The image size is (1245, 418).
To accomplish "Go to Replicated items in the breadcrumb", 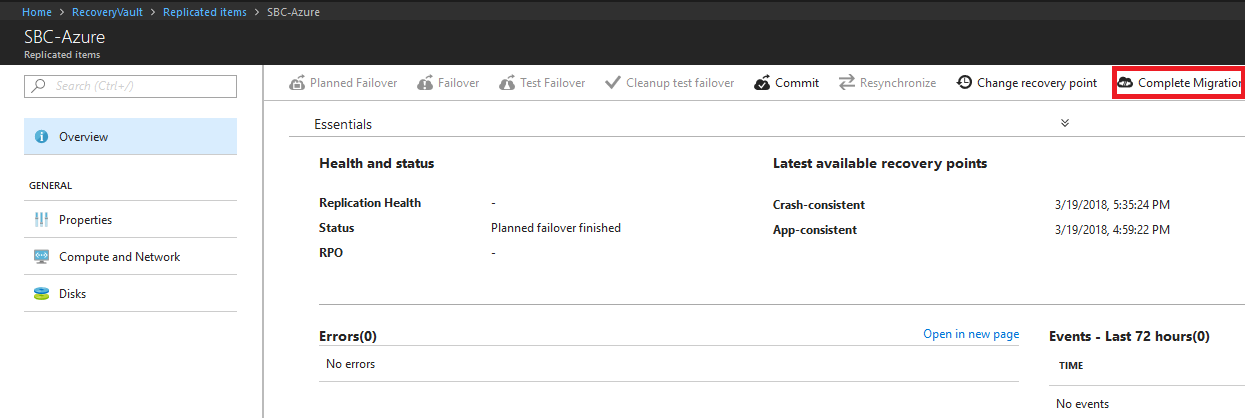I will click(203, 12).
